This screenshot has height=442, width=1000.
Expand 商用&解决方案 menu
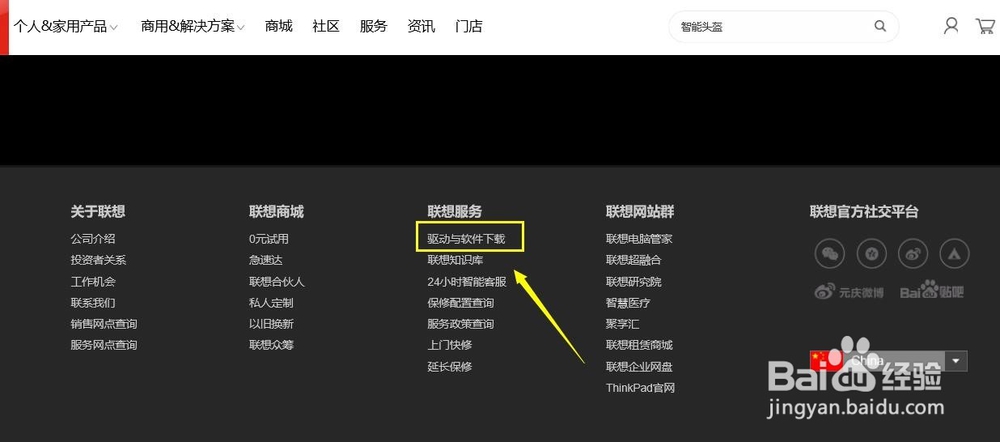tap(193, 27)
